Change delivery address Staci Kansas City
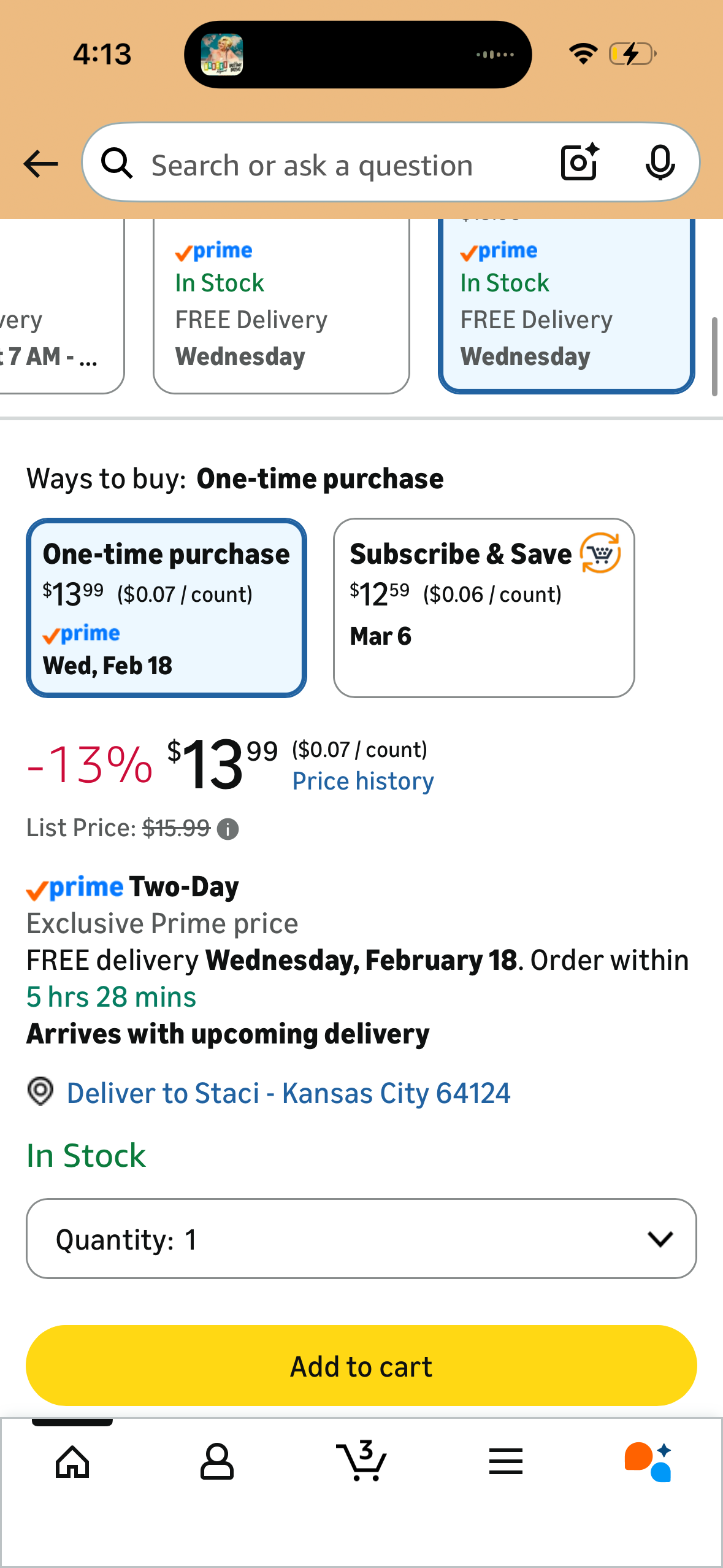Viewport: 723px width, 1568px height. click(288, 1093)
